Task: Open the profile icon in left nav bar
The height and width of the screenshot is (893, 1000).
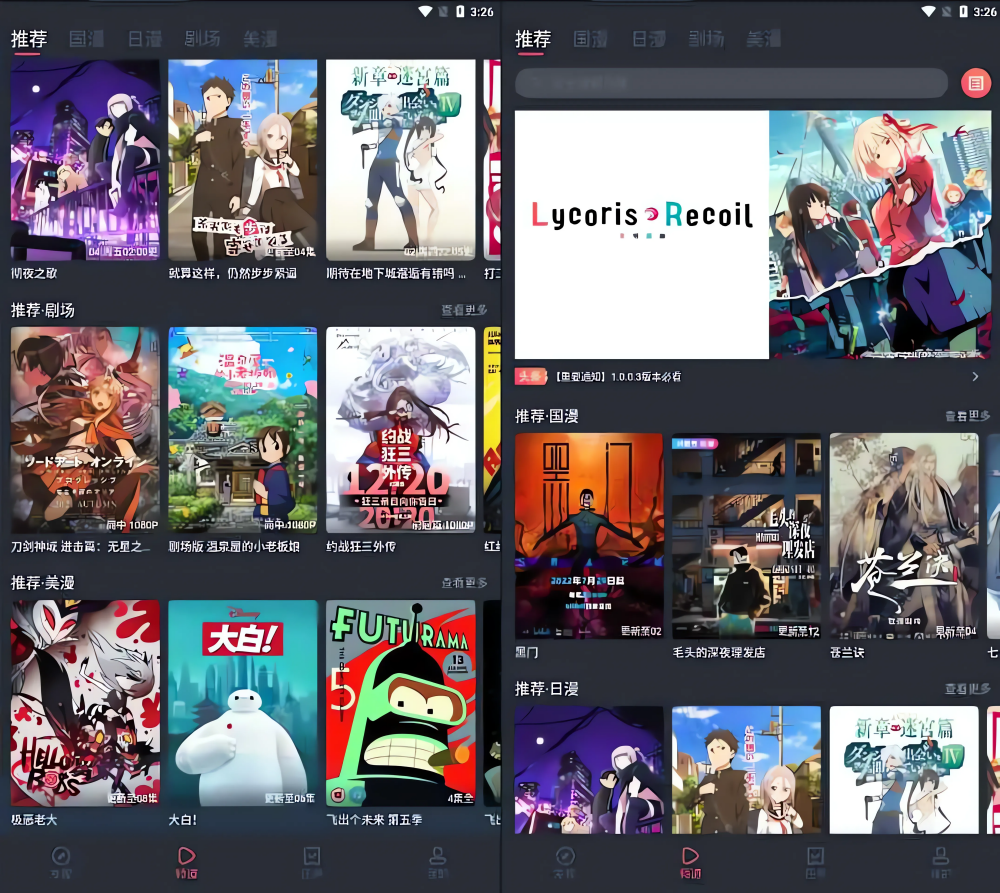Action: (x=438, y=856)
